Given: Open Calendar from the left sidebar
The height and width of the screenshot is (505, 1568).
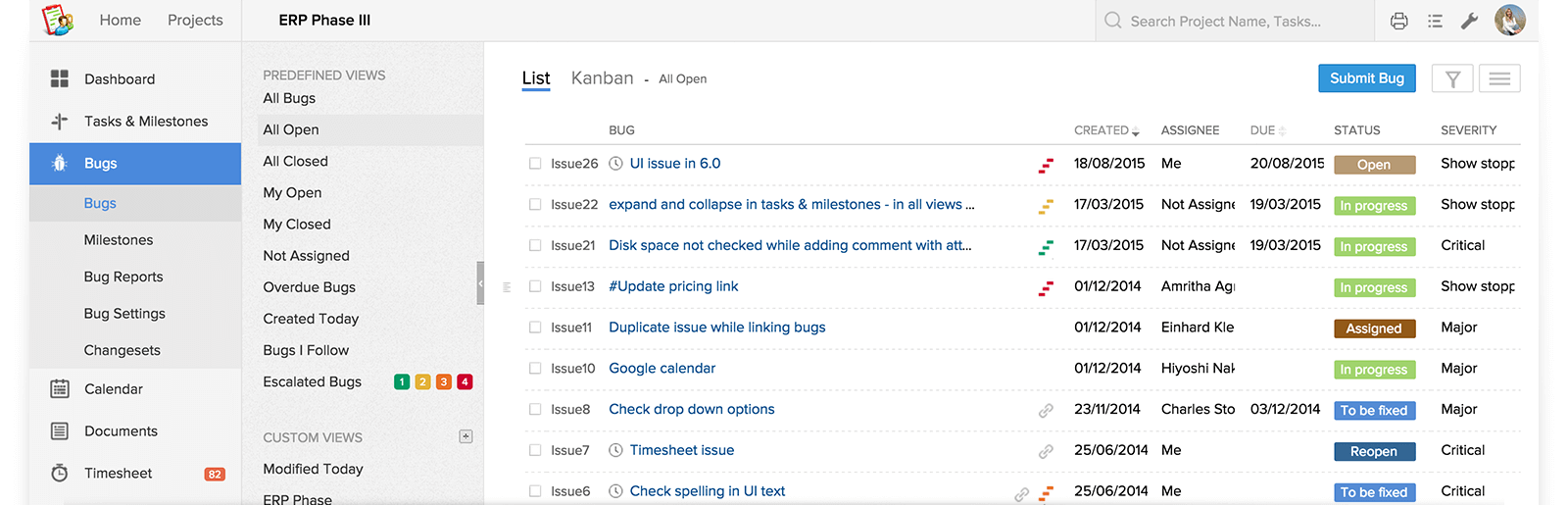Looking at the screenshot, I should point(114,389).
